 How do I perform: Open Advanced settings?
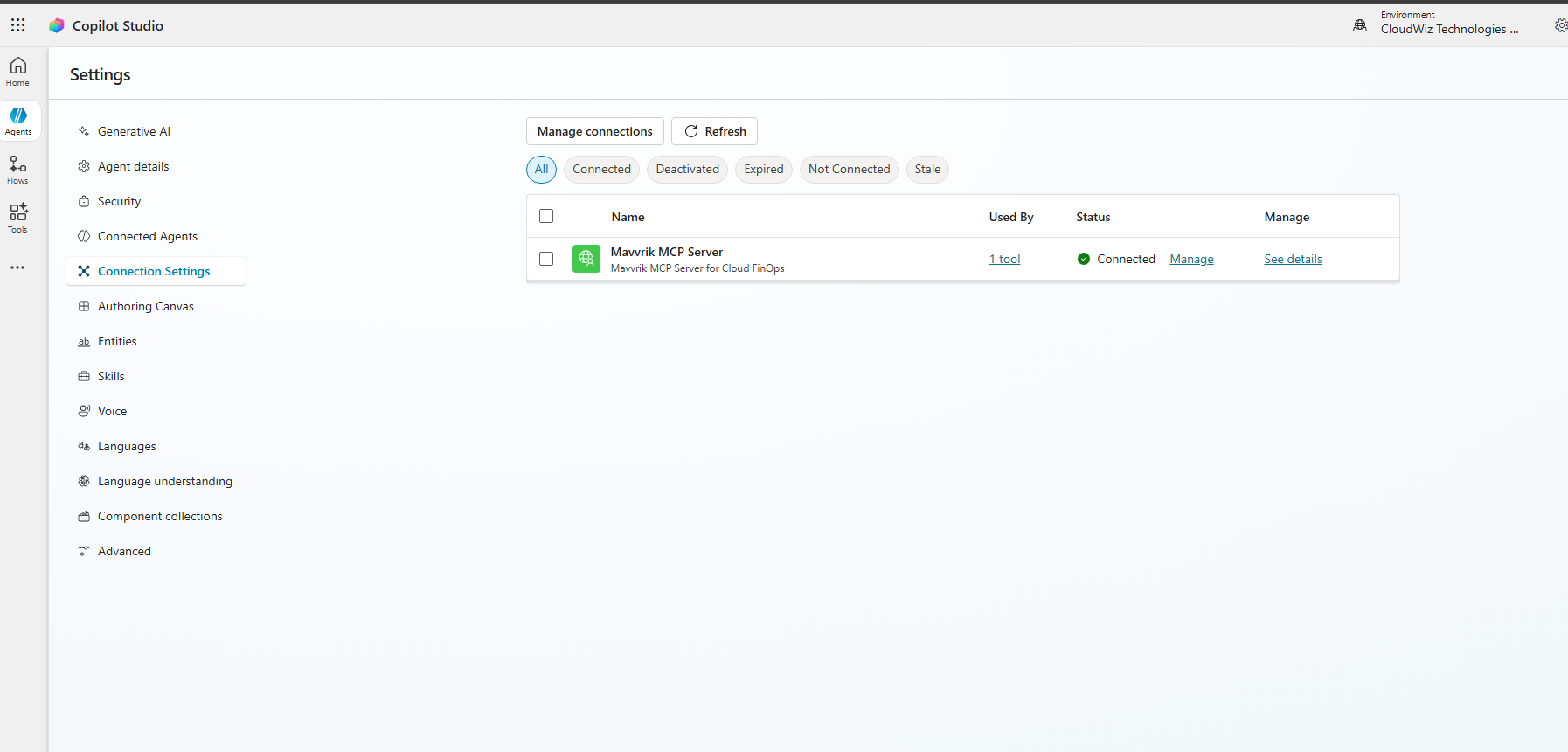tap(156, 551)
